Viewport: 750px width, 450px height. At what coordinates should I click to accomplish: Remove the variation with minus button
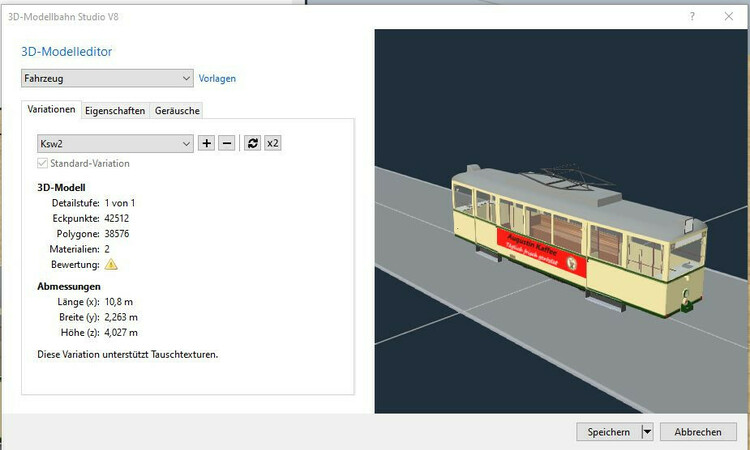227,143
